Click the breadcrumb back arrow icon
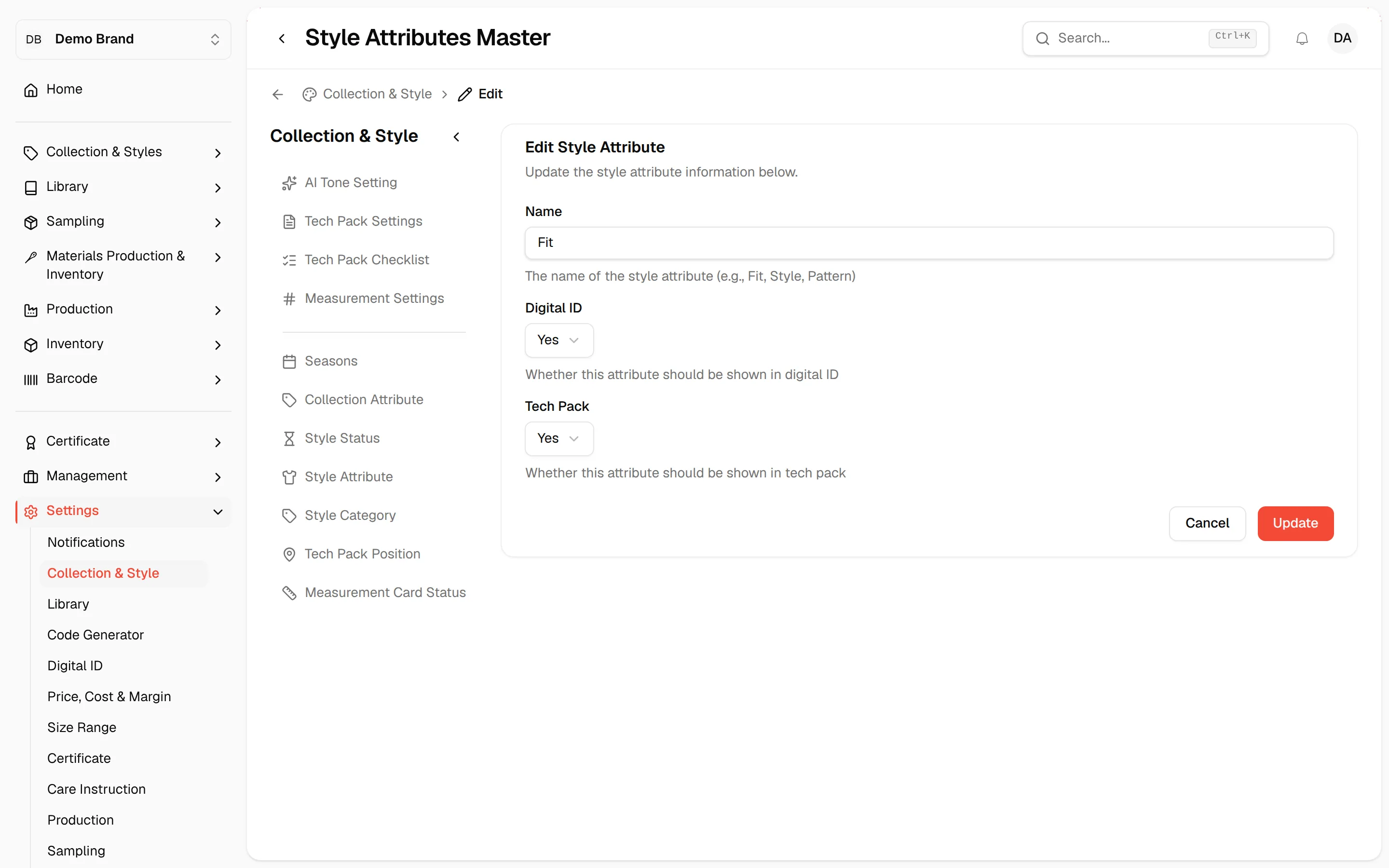Image resolution: width=1389 pixels, height=868 pixels. click(x=278, y=94)
